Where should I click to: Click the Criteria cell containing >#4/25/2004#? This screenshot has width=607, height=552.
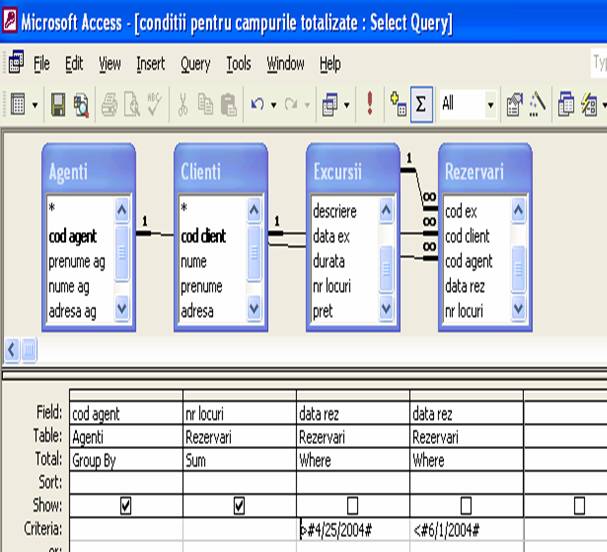click(352, 529)
